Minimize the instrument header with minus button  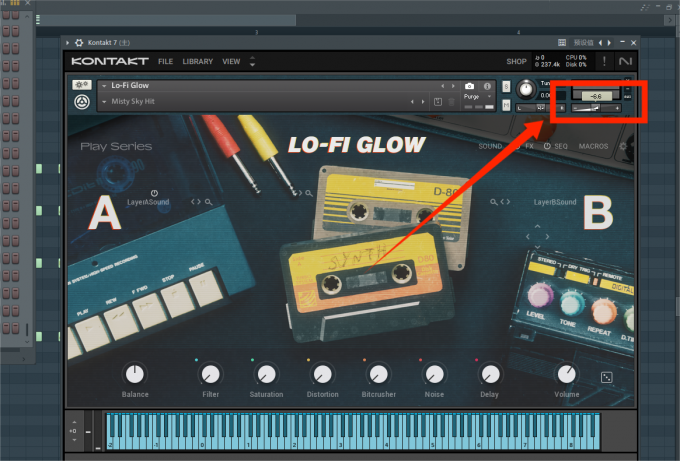coord(628,89)
